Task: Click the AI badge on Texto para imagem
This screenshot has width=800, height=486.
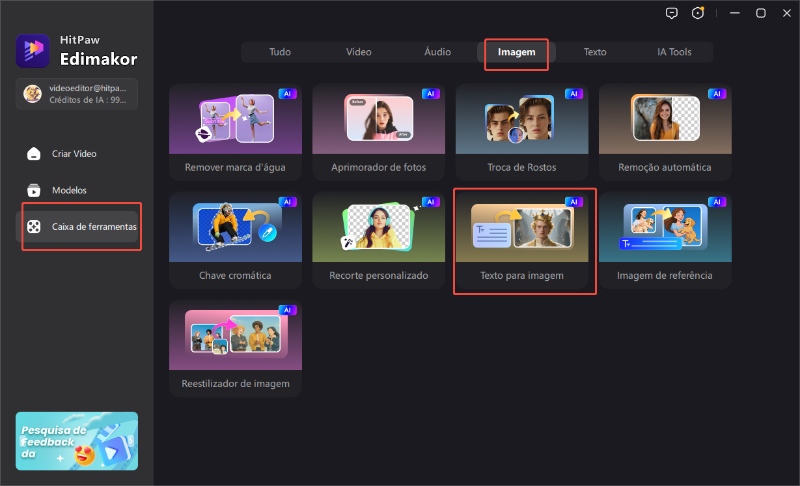Action: [x=572, y=202]
